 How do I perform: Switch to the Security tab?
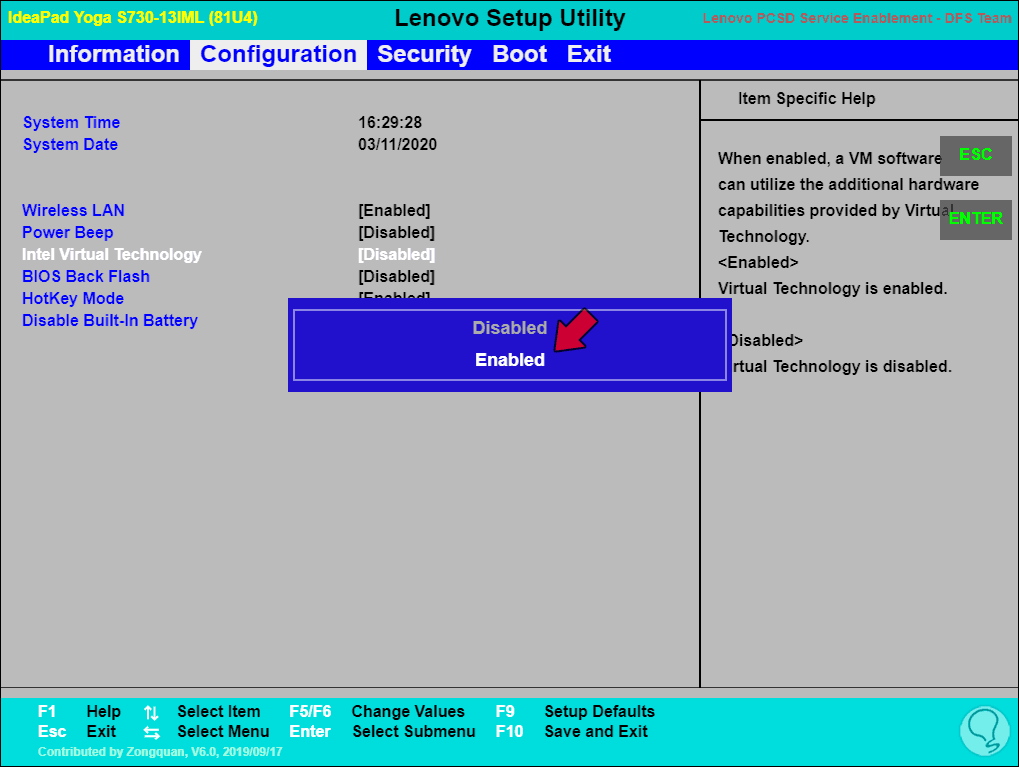coord(424,55)
